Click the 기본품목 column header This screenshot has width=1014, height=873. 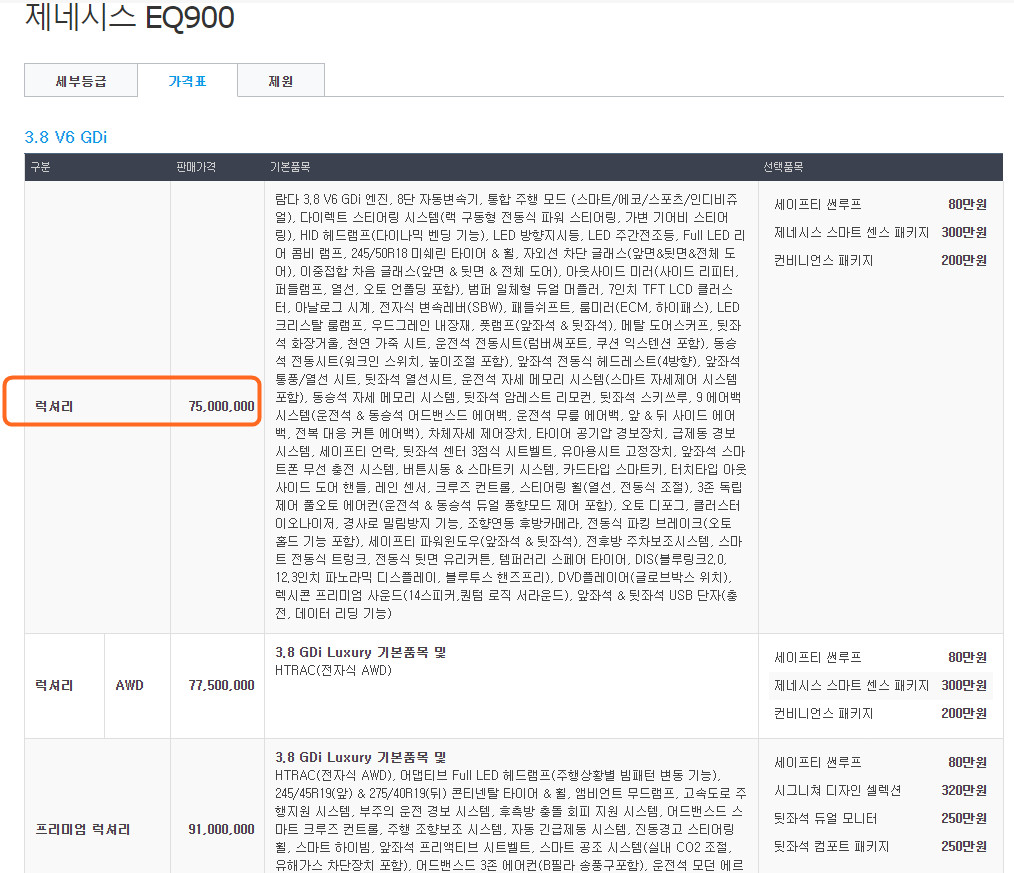[x=290, y=167]
